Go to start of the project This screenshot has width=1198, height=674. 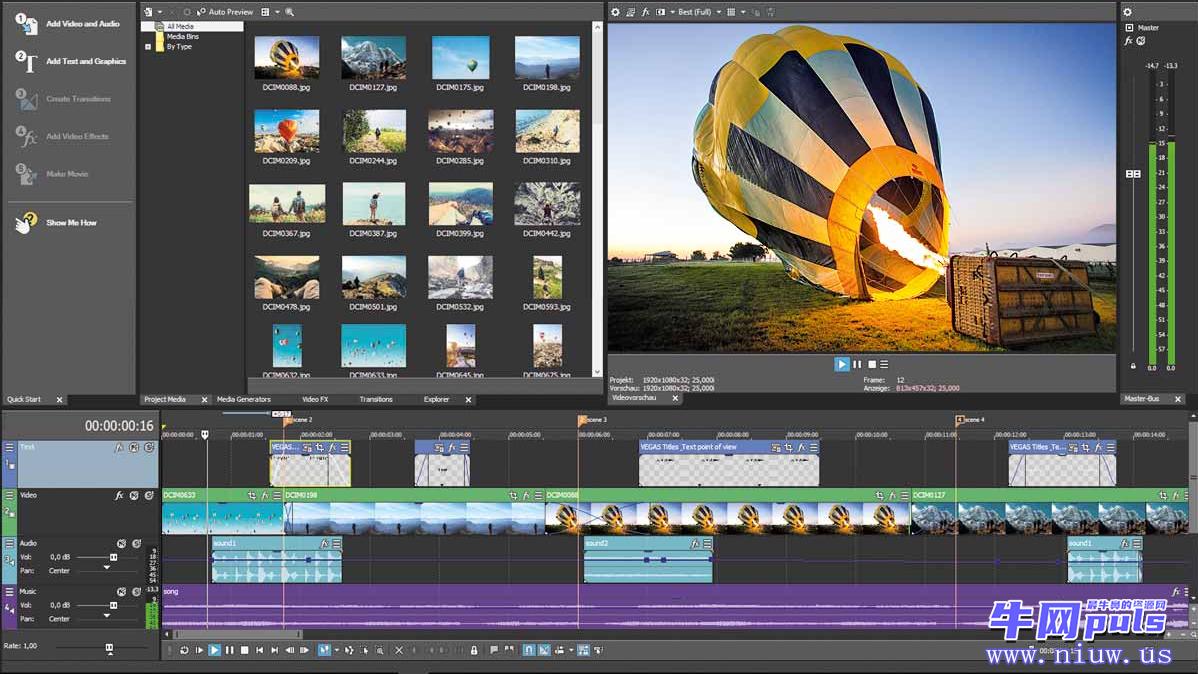pos(260,650)
